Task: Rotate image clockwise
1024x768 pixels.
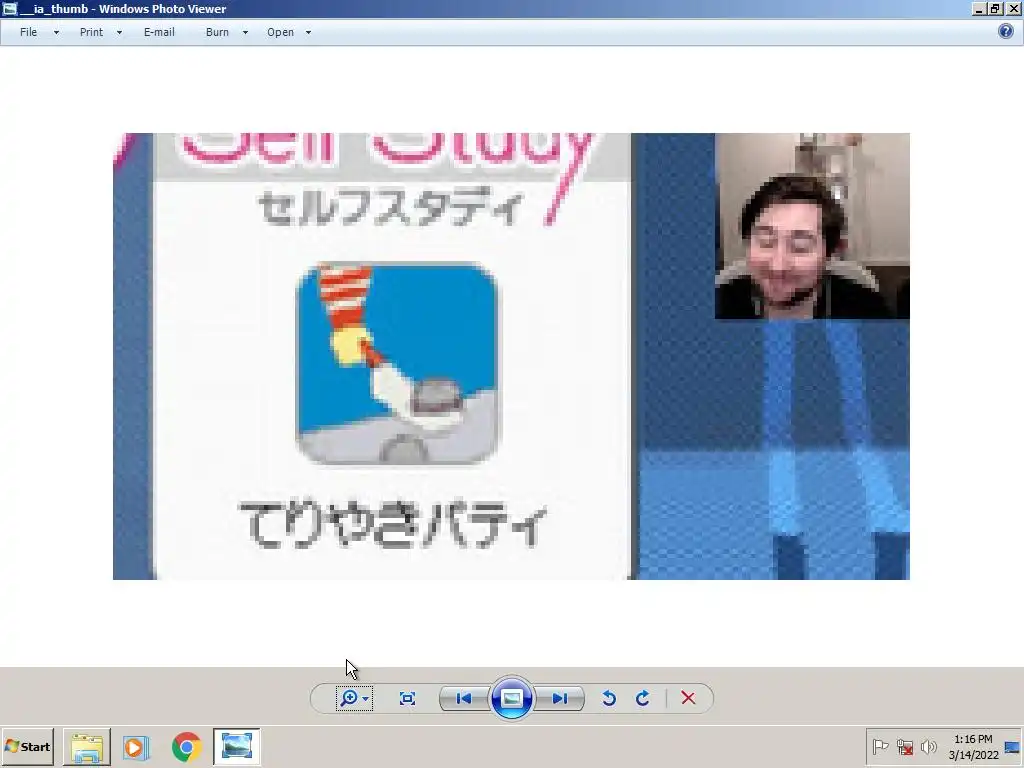Action: click(643, 699)
